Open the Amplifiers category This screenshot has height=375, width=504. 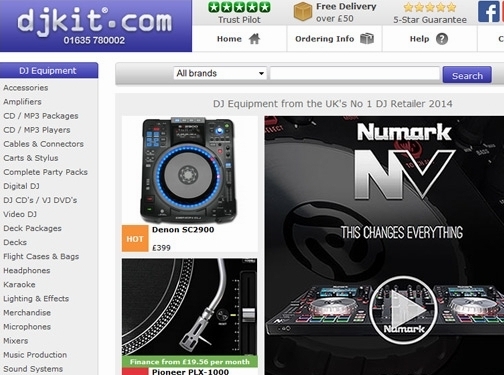pos(22,102)
